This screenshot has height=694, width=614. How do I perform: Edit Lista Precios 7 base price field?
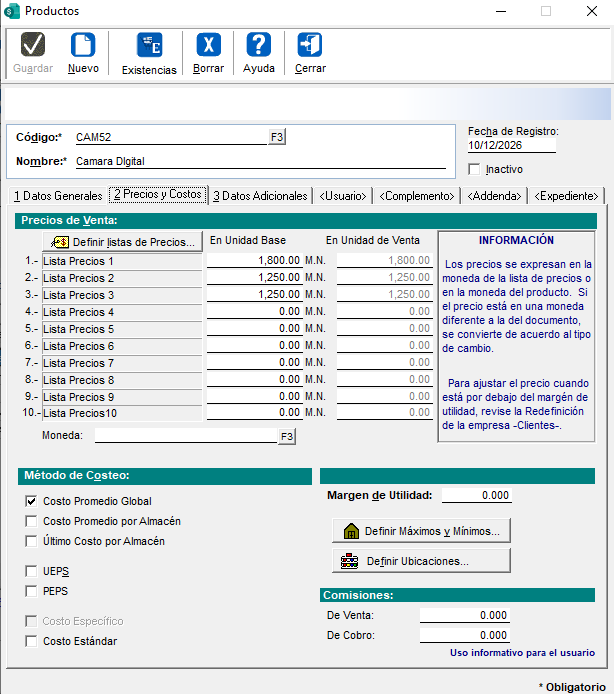coord(255,362)
